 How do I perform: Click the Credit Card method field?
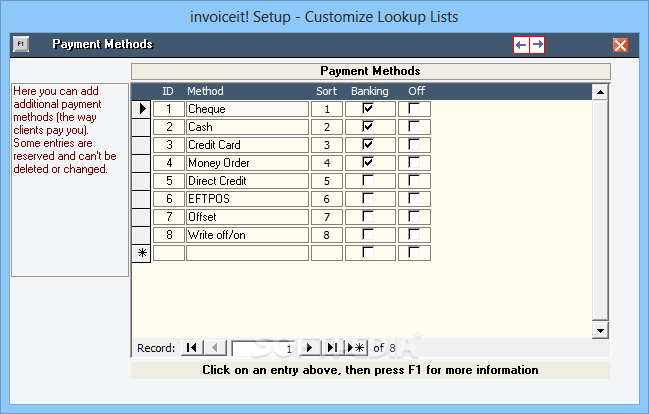point(248,145)
